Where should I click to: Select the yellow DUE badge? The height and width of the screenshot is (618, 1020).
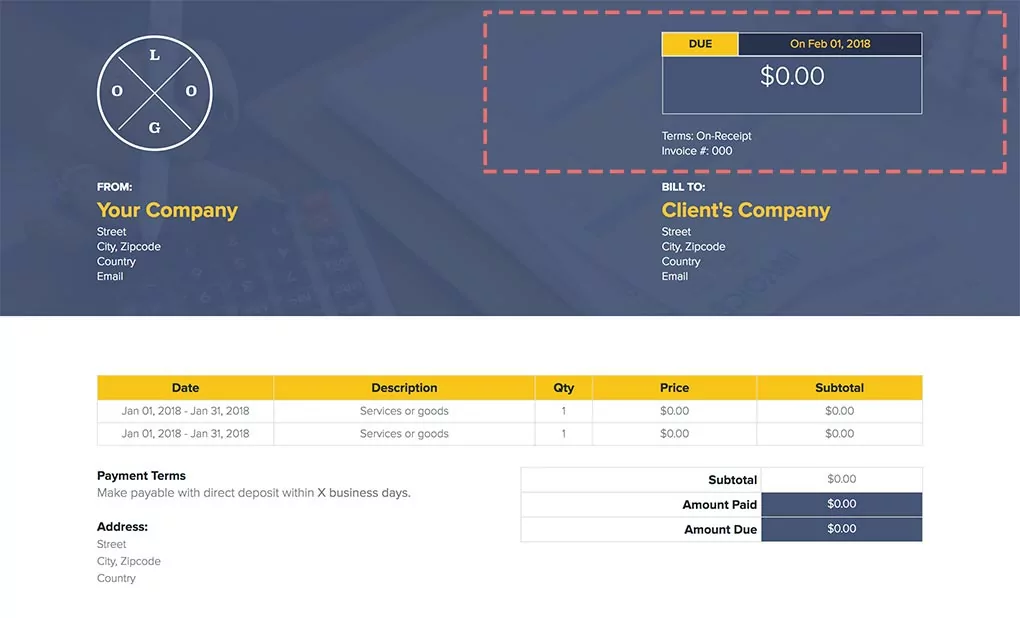click(699, 44)
